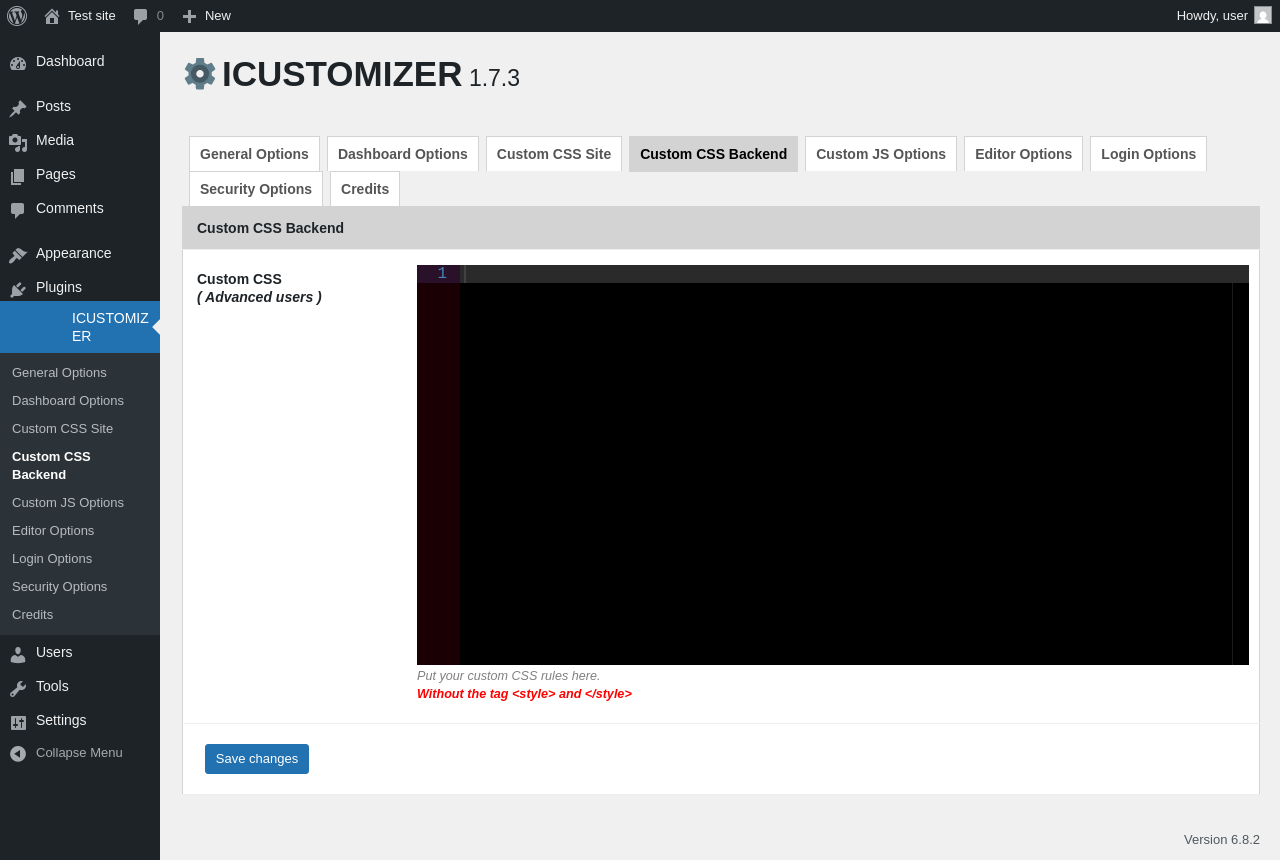Click Howdy, user account text
This screenshot has height=860, width=1280.
click(x=1212, y=16)
